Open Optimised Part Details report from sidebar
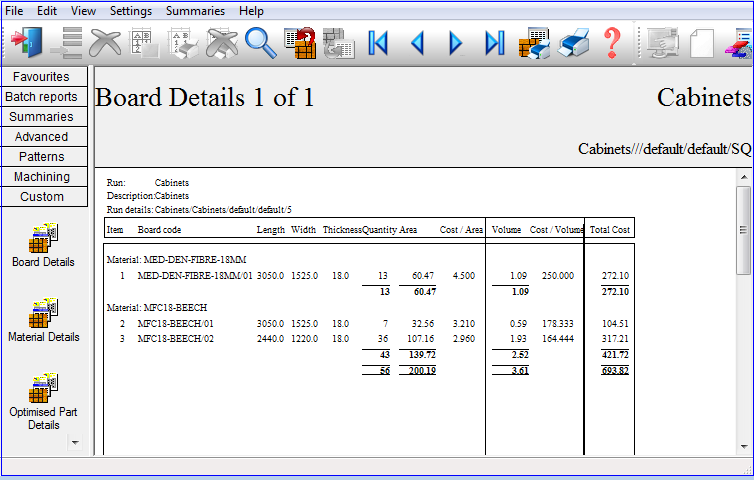The image size is (754, 480). (x=43, y=401)
